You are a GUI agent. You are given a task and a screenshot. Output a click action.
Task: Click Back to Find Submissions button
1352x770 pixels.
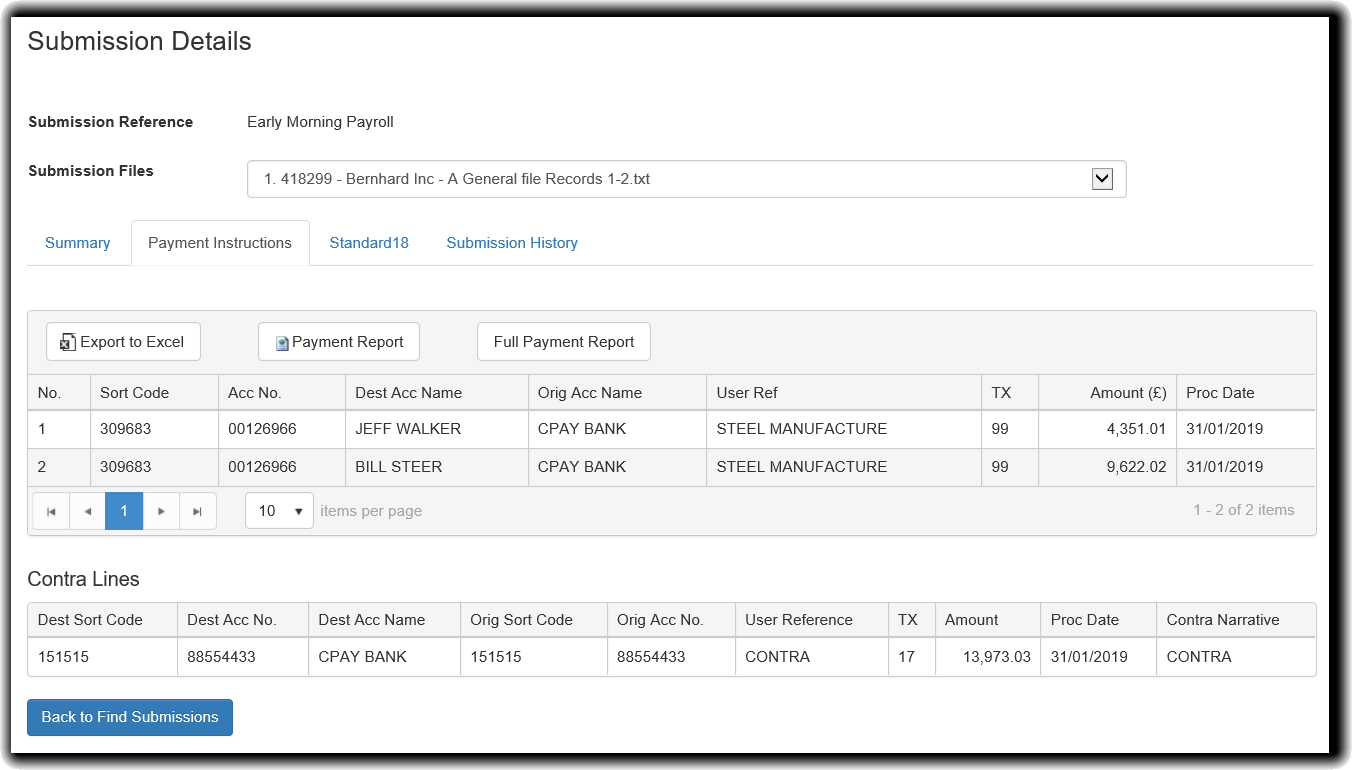pyautogui.click(x=130, y=717)
